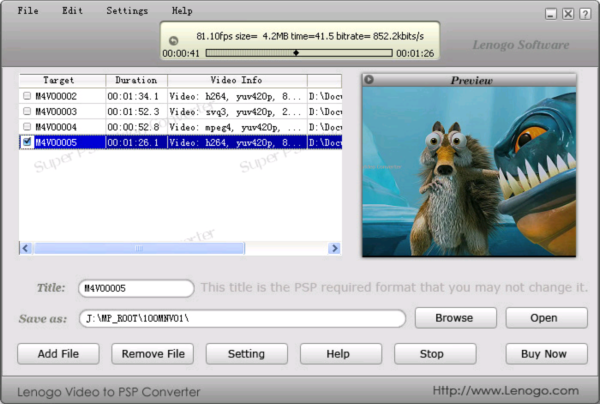Click the Browse button
The width and height of the screenshot is (600, 404).
point(455,318)
